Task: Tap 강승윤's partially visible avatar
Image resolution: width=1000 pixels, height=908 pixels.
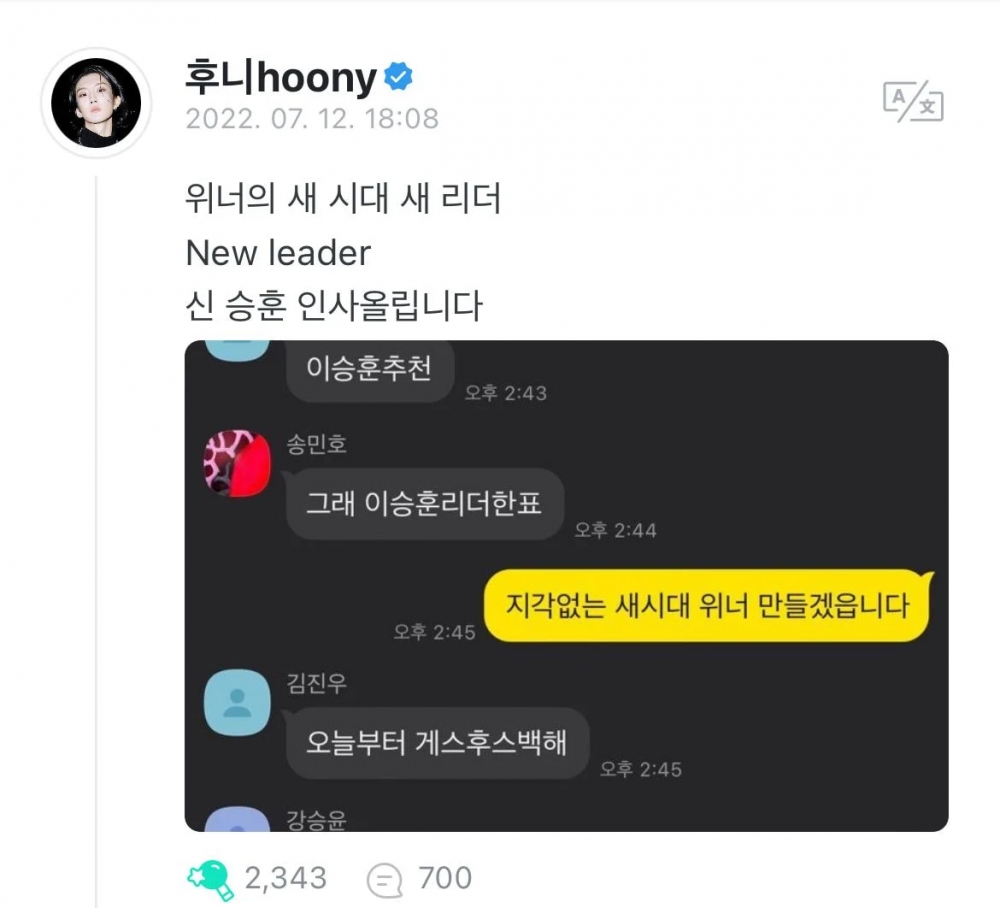Action: [237, 819]
